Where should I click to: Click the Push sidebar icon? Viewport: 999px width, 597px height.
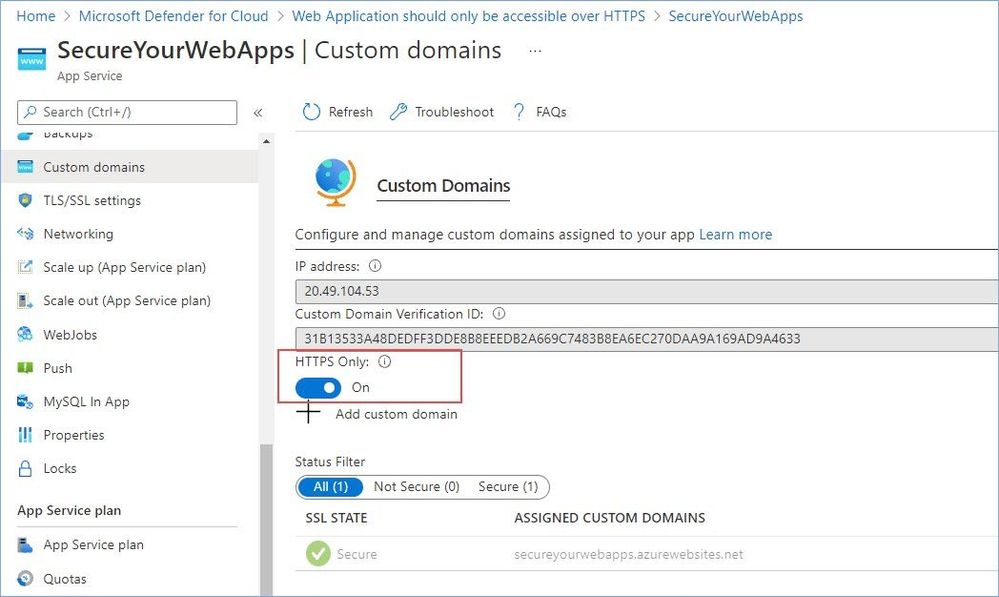click(25, 368)
